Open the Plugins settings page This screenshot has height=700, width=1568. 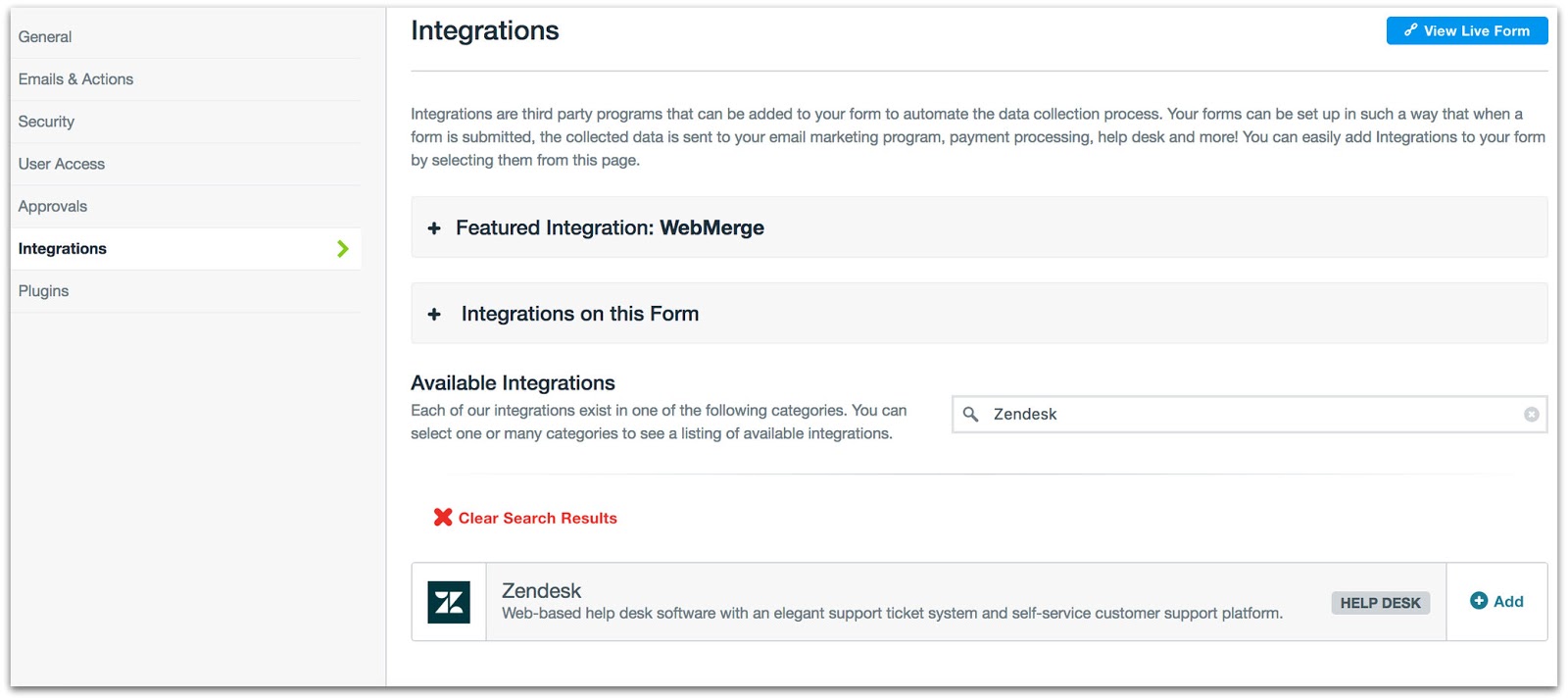tap(43, 291)
